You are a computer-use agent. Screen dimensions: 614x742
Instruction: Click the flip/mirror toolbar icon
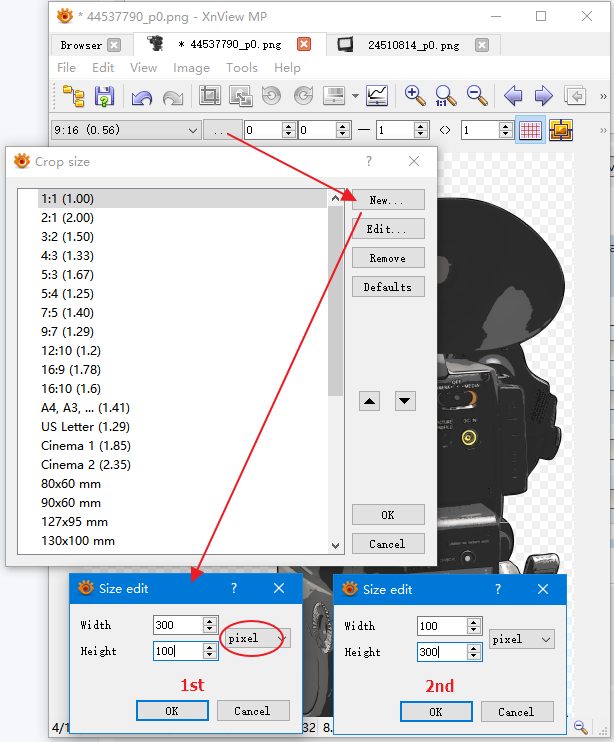pyautogui.click(x=334, y=96)
